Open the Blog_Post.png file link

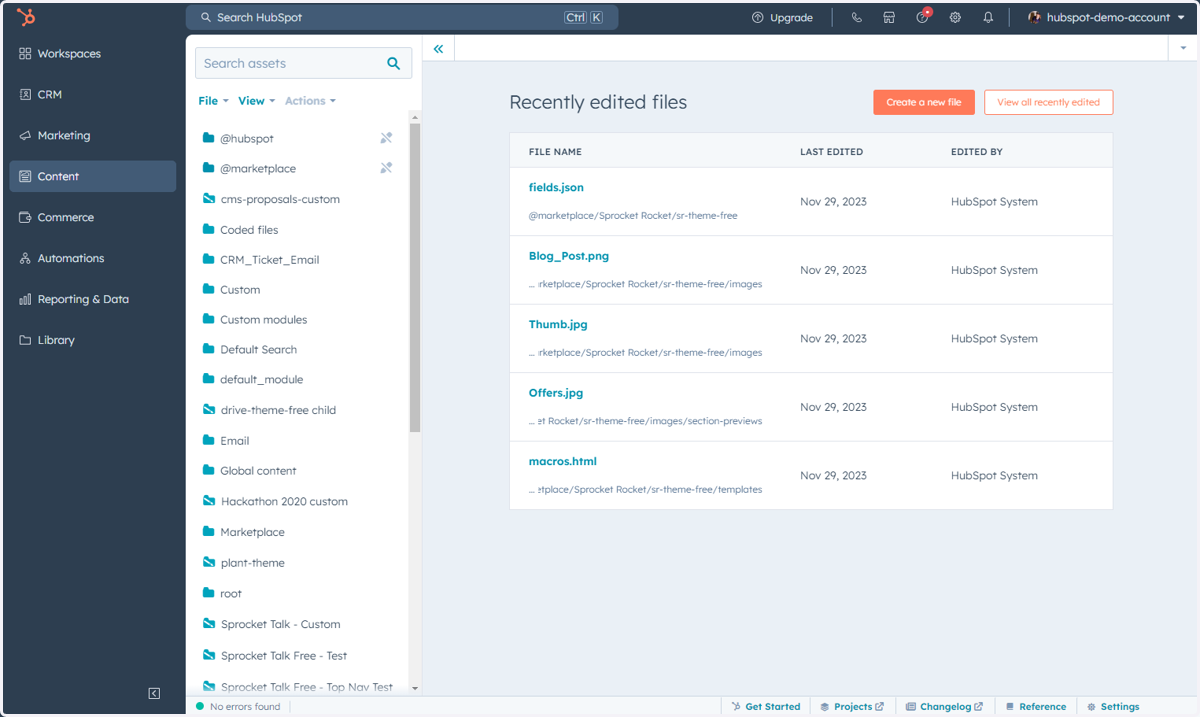(x=569, y=256)
